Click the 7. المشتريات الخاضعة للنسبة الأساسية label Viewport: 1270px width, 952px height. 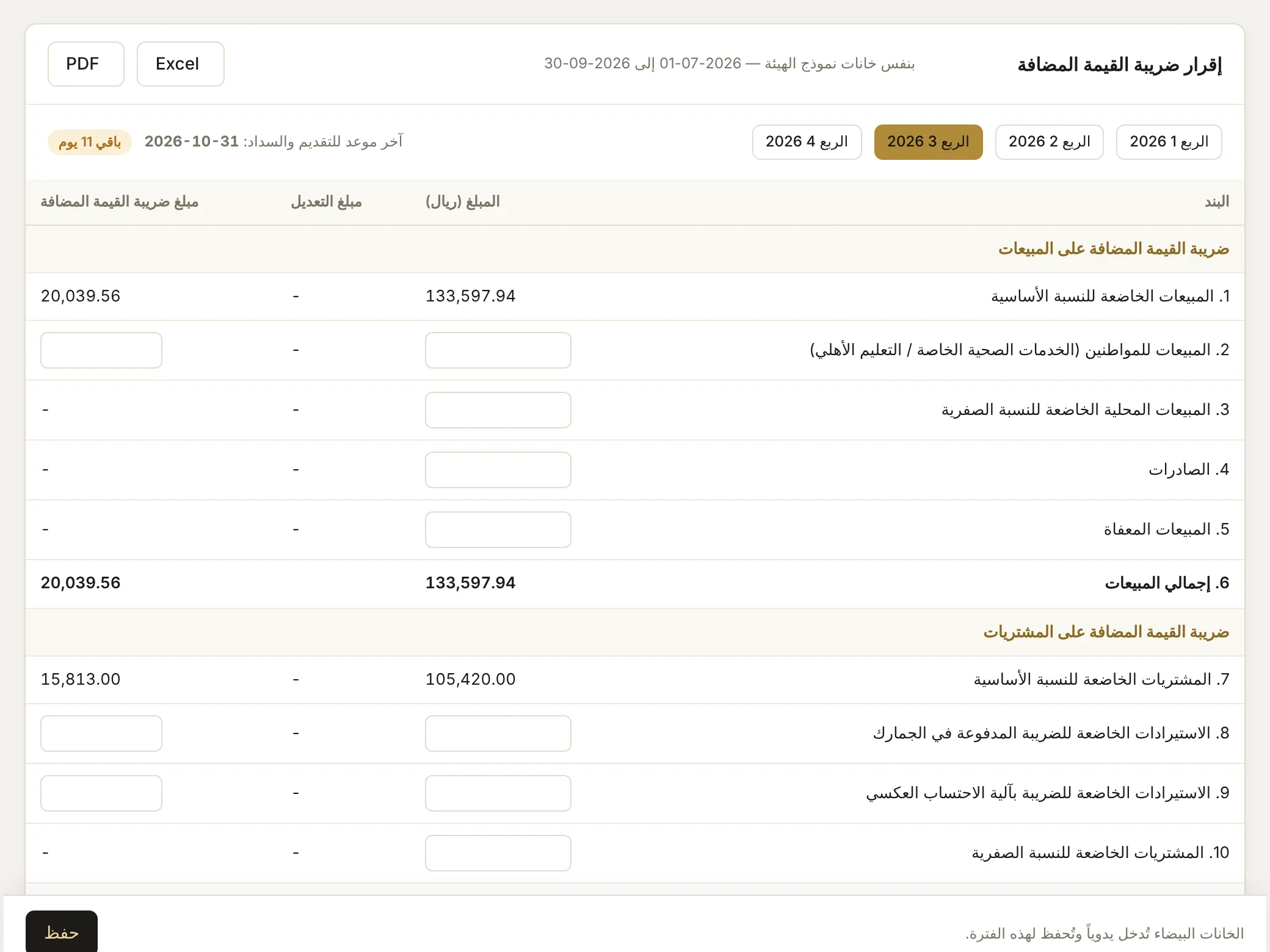point(1101,679)
